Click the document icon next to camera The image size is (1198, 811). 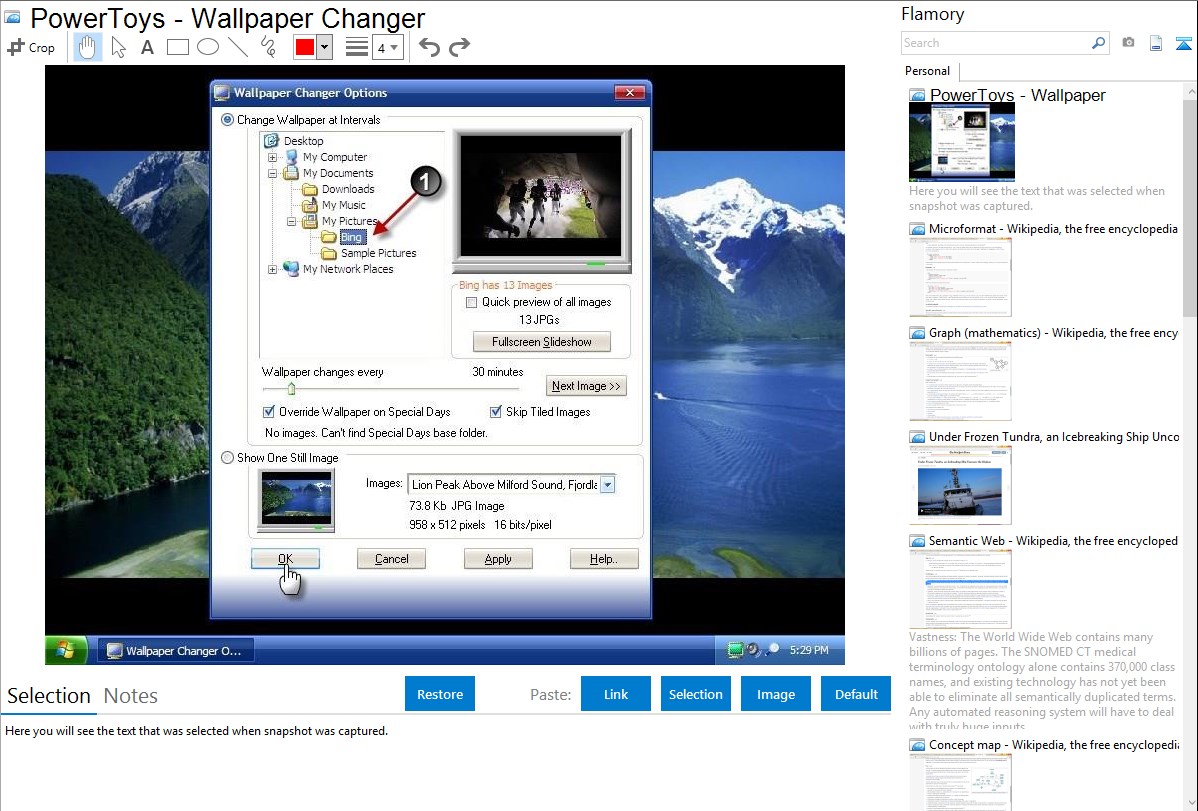tap(1156, 44)
